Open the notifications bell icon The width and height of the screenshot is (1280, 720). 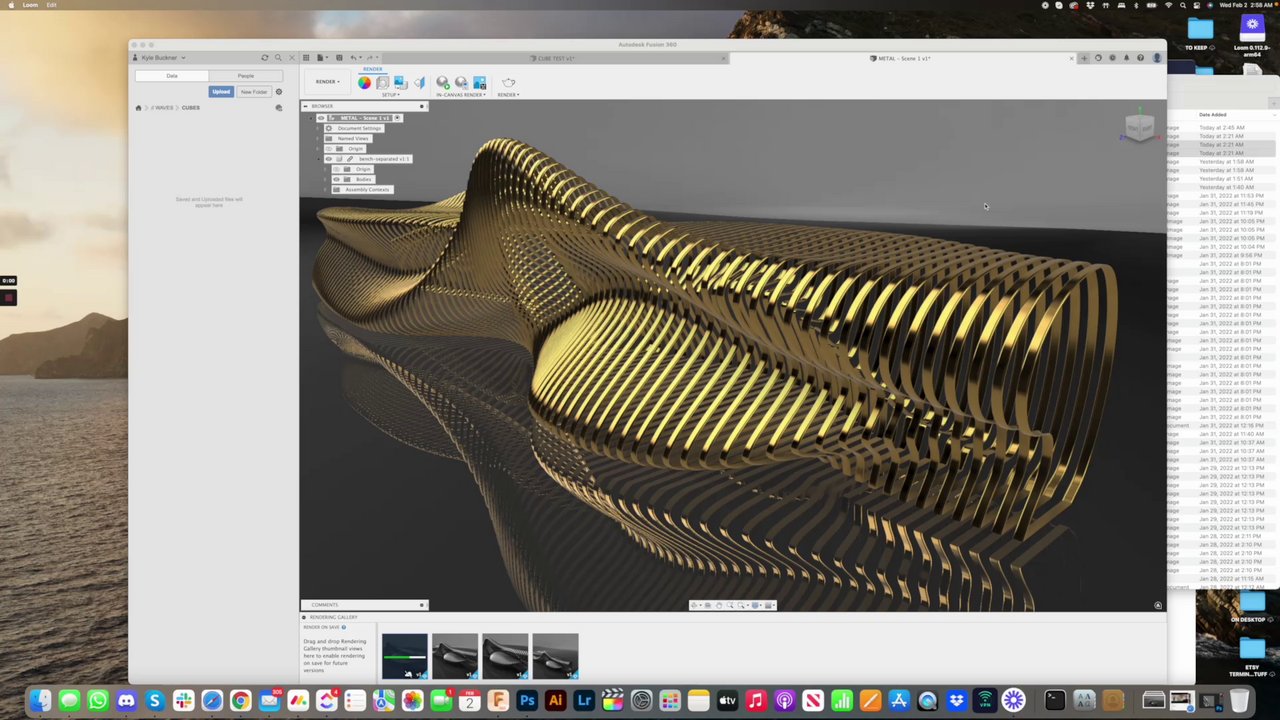pyautogui.click(x=1126, y=58)
